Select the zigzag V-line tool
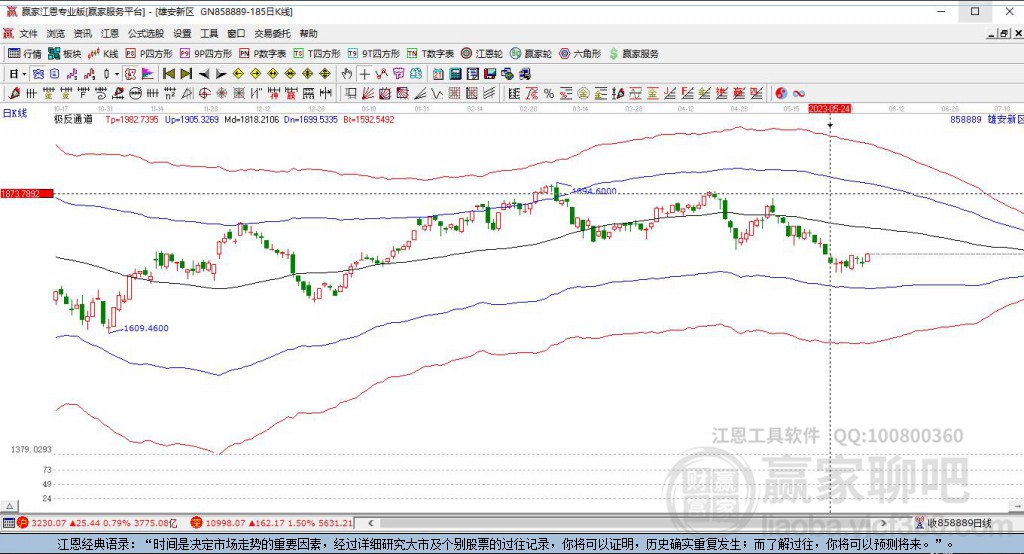 click(x=437, y=93)
